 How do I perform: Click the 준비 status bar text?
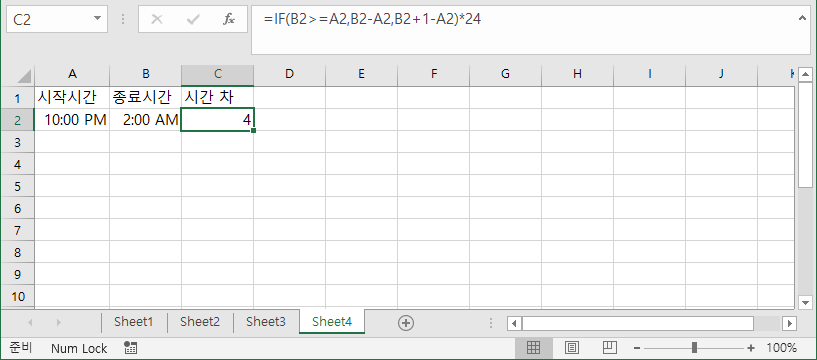(x=20, y=348)
